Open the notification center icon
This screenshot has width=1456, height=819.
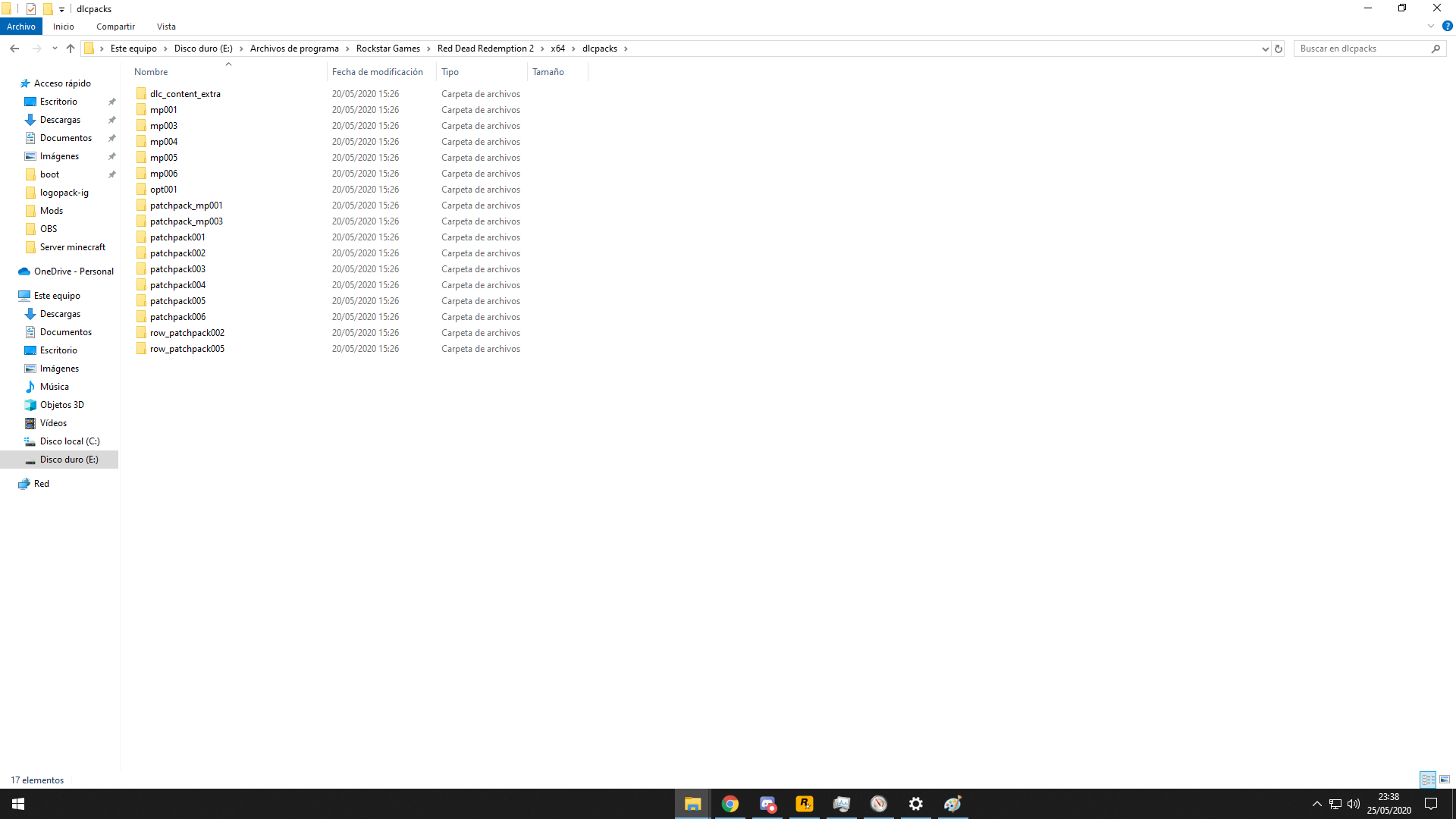[1431, 804]
